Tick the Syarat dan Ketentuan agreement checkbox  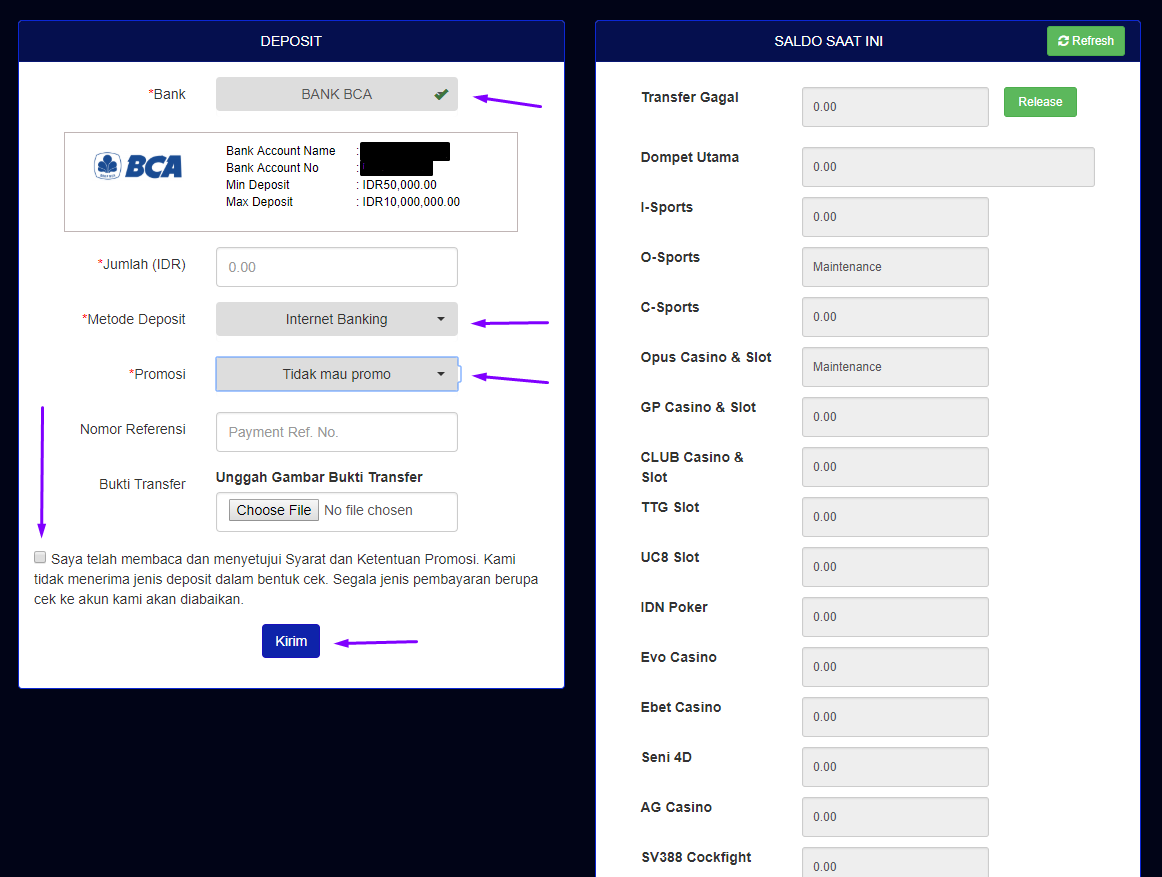40,557
